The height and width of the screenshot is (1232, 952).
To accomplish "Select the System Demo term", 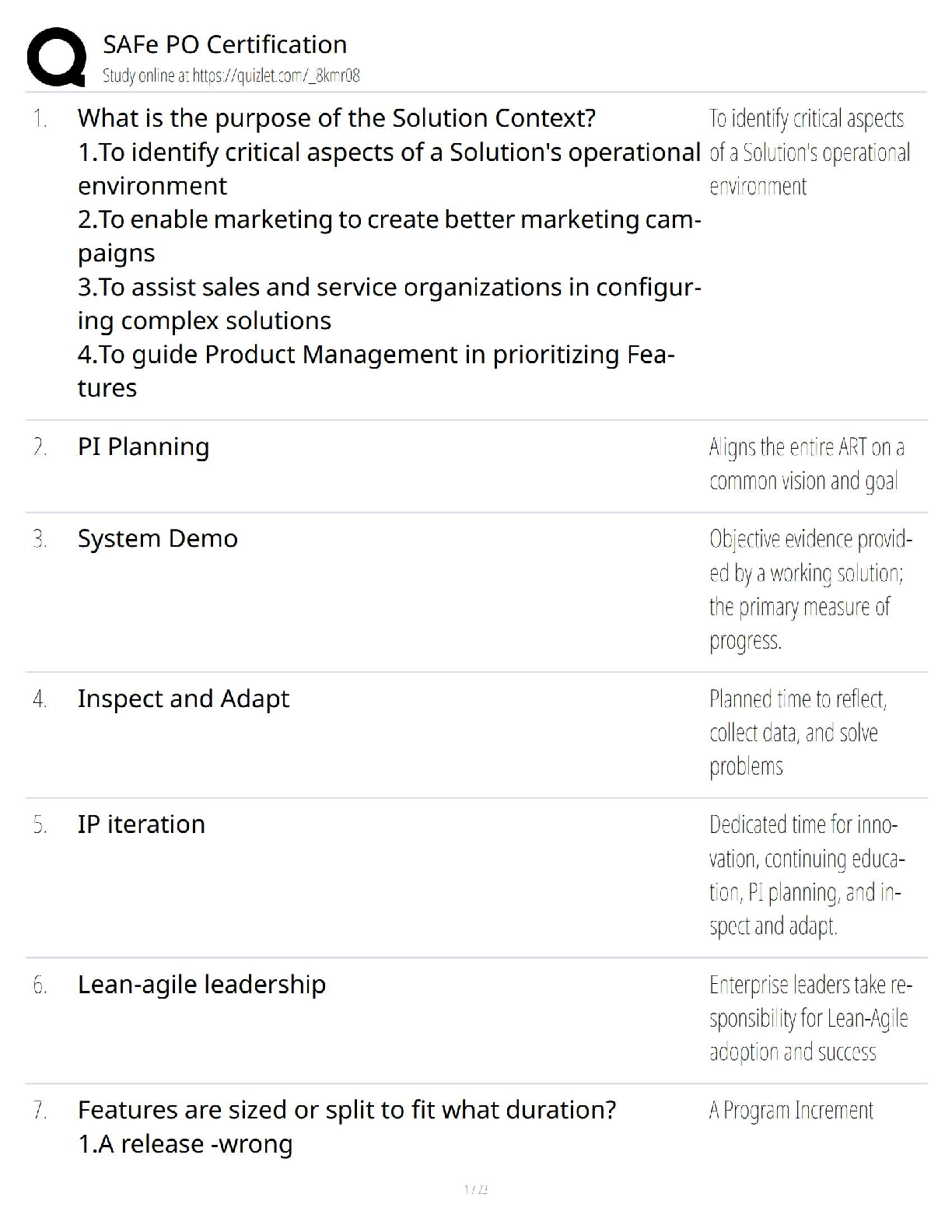I will (x=158, y=538).
